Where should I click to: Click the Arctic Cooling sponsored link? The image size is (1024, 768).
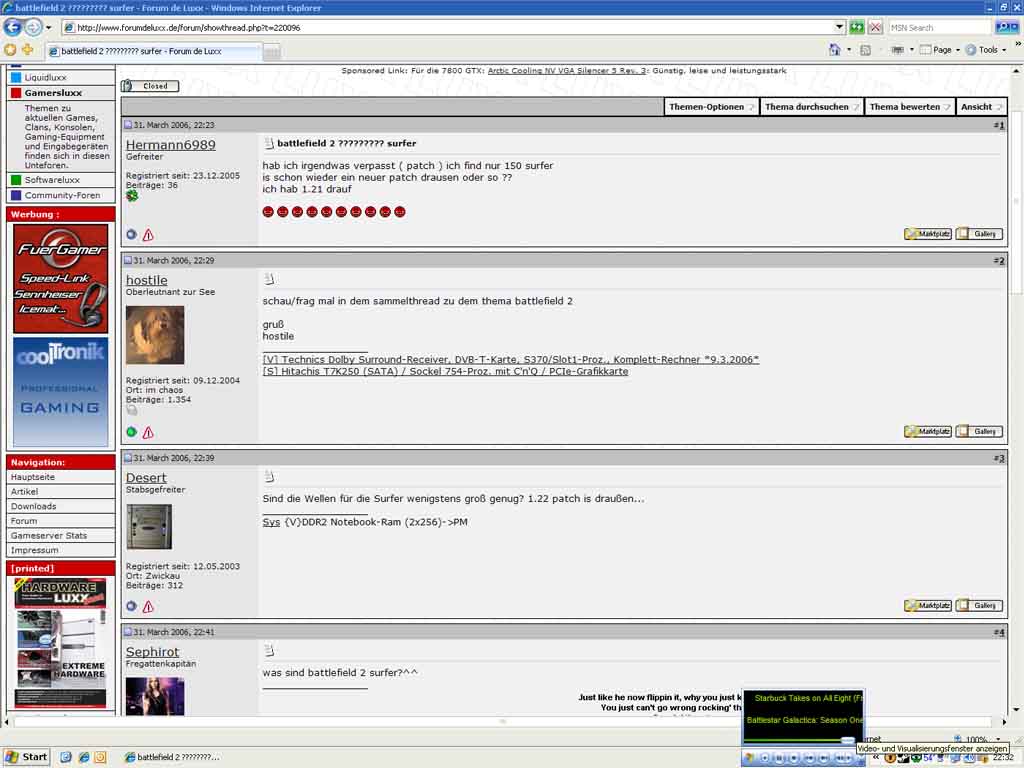pyautogui.click(x=568, y=70)
